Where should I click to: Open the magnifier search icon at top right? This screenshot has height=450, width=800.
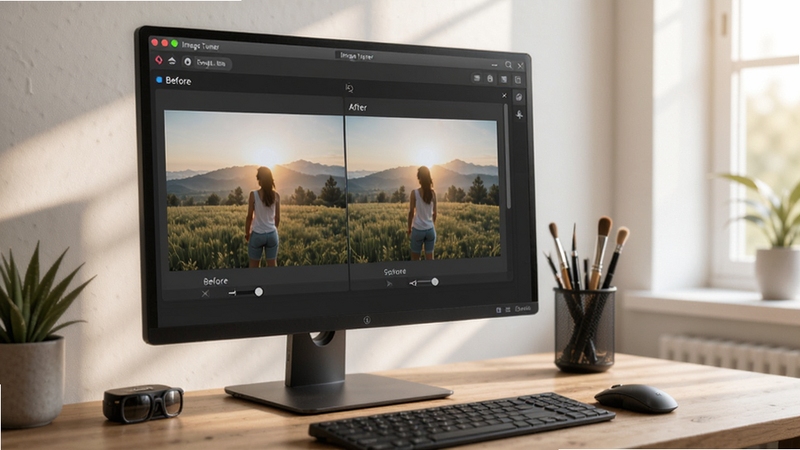coord(508,65)
